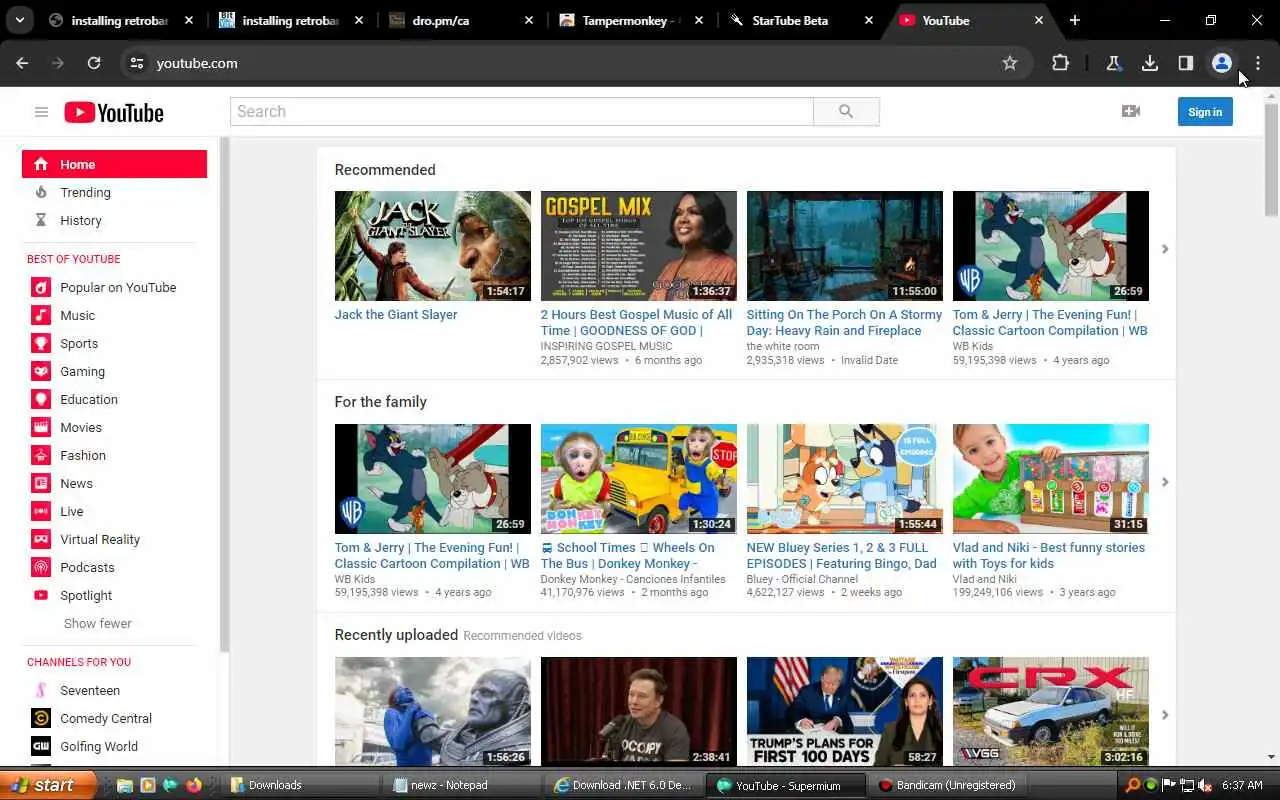Open Downloads folder from taskbar
Viewport: 1280px width, 800px height.
(x=303, y=785)
